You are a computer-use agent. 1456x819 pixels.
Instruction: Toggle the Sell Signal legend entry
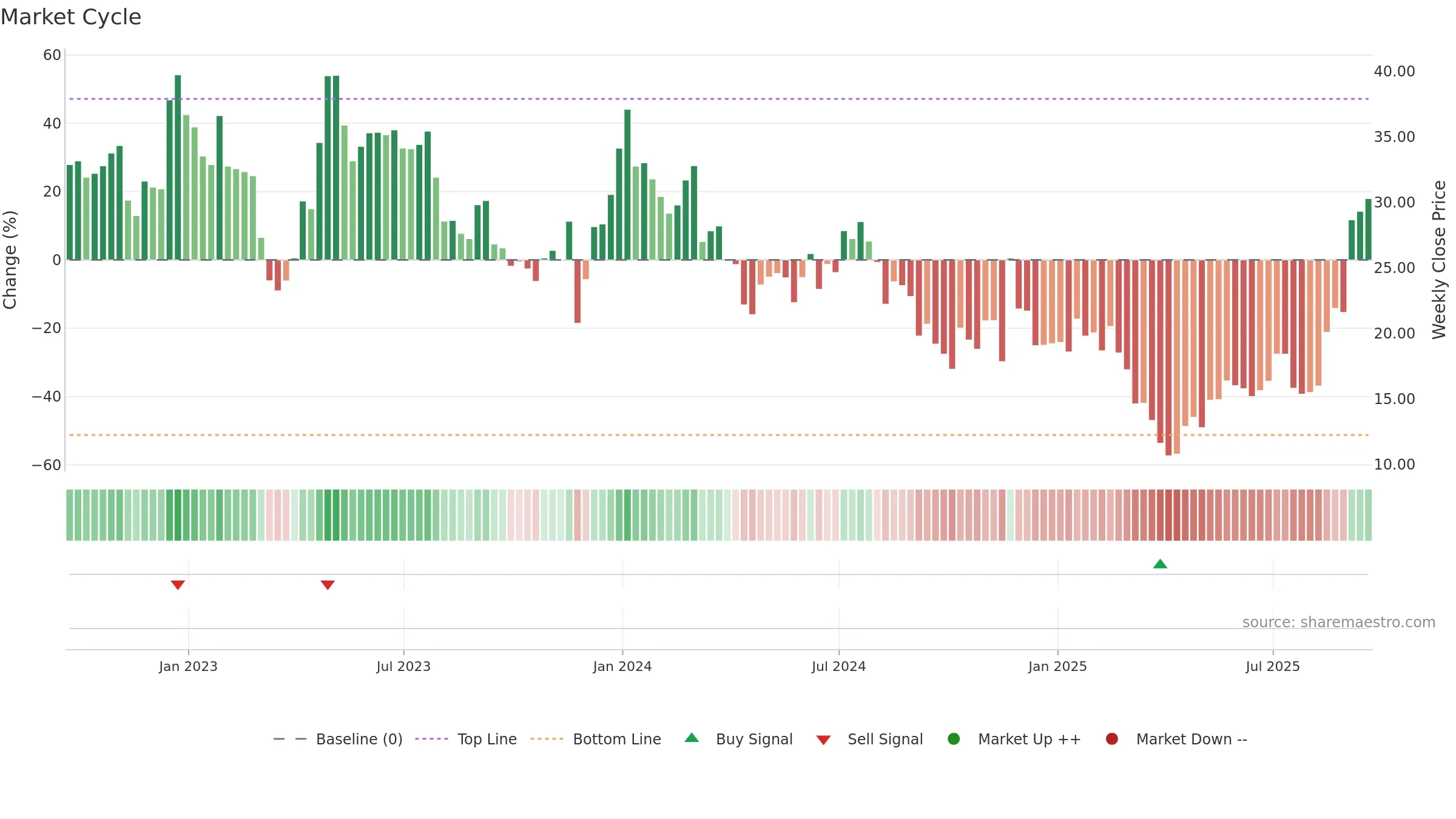point(870,739)
